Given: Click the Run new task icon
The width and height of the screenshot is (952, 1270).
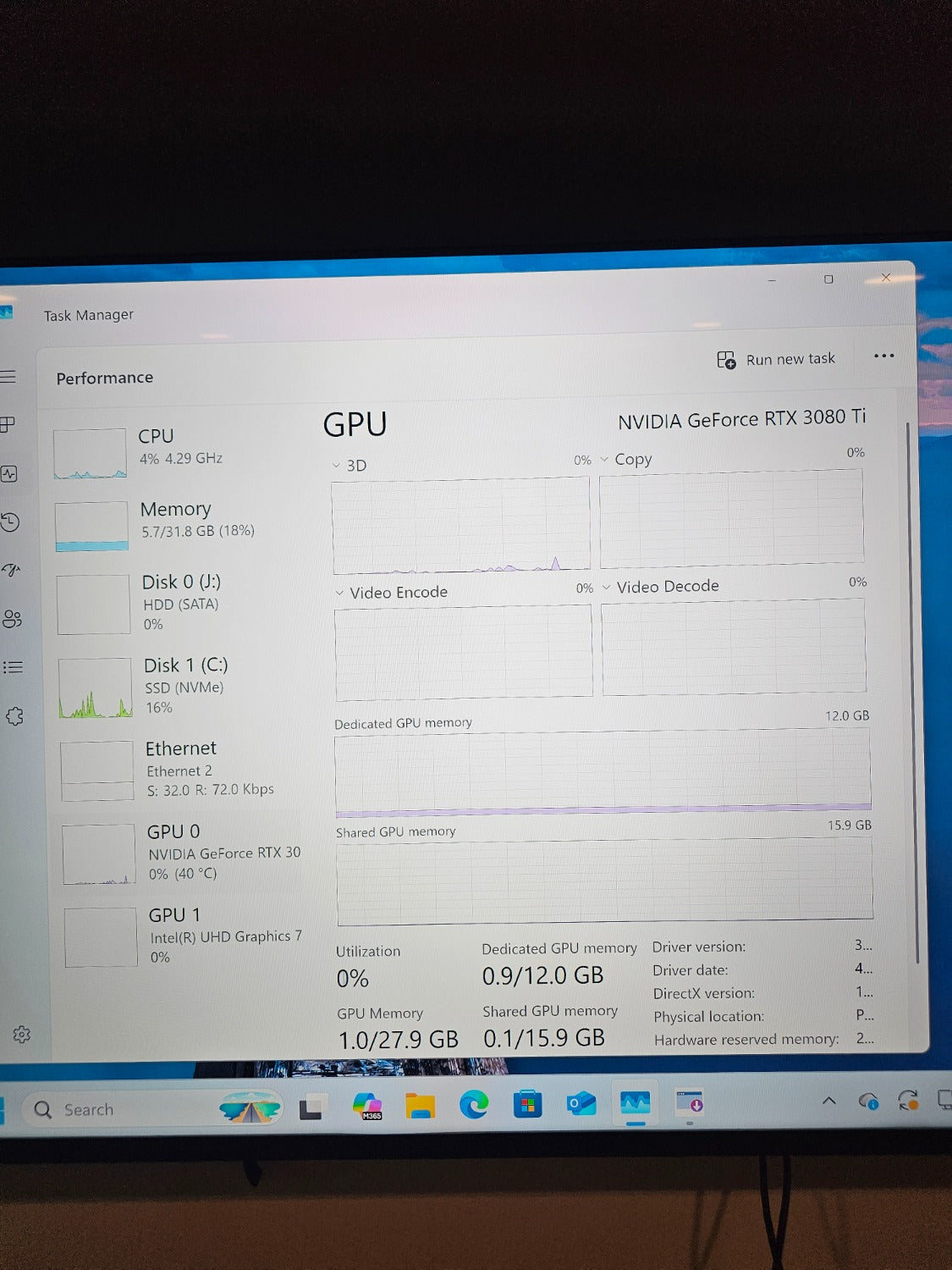Looking at the screenshot, I should pyautogui.click(x=726, y=360).
